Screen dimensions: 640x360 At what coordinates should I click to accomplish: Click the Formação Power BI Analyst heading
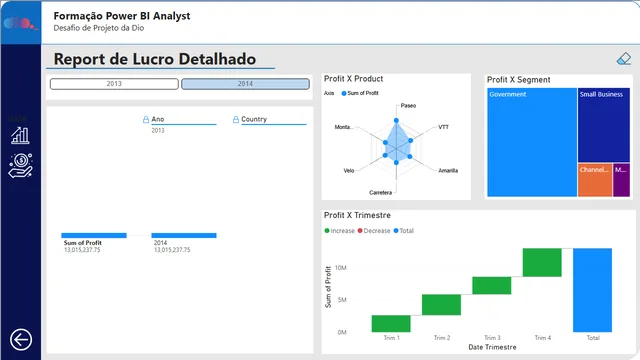(x=122, y=16)
